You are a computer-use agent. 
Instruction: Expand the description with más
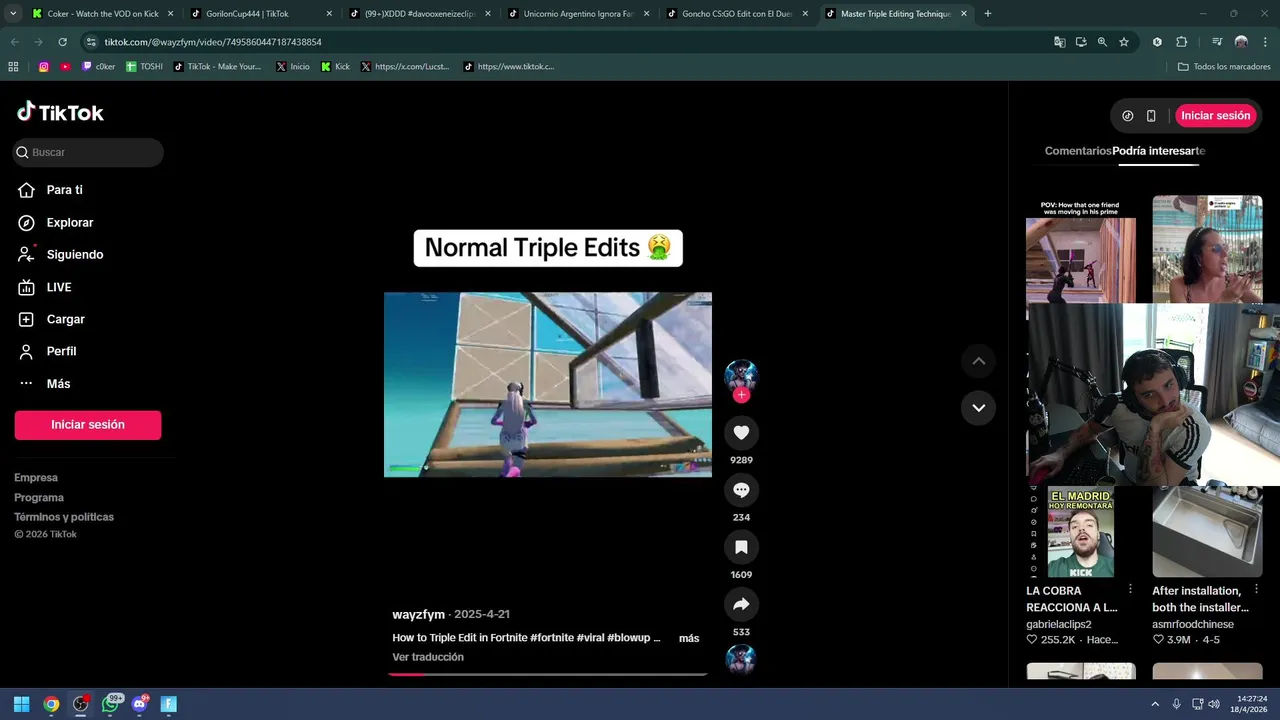click(x=689, y=638)
